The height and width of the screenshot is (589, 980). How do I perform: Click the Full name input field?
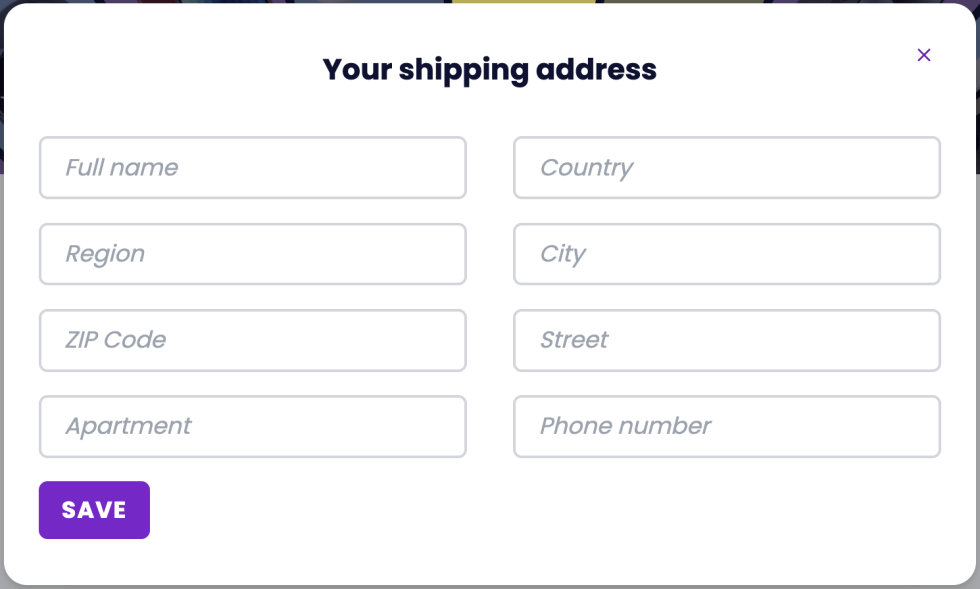[x=252, y=168]
